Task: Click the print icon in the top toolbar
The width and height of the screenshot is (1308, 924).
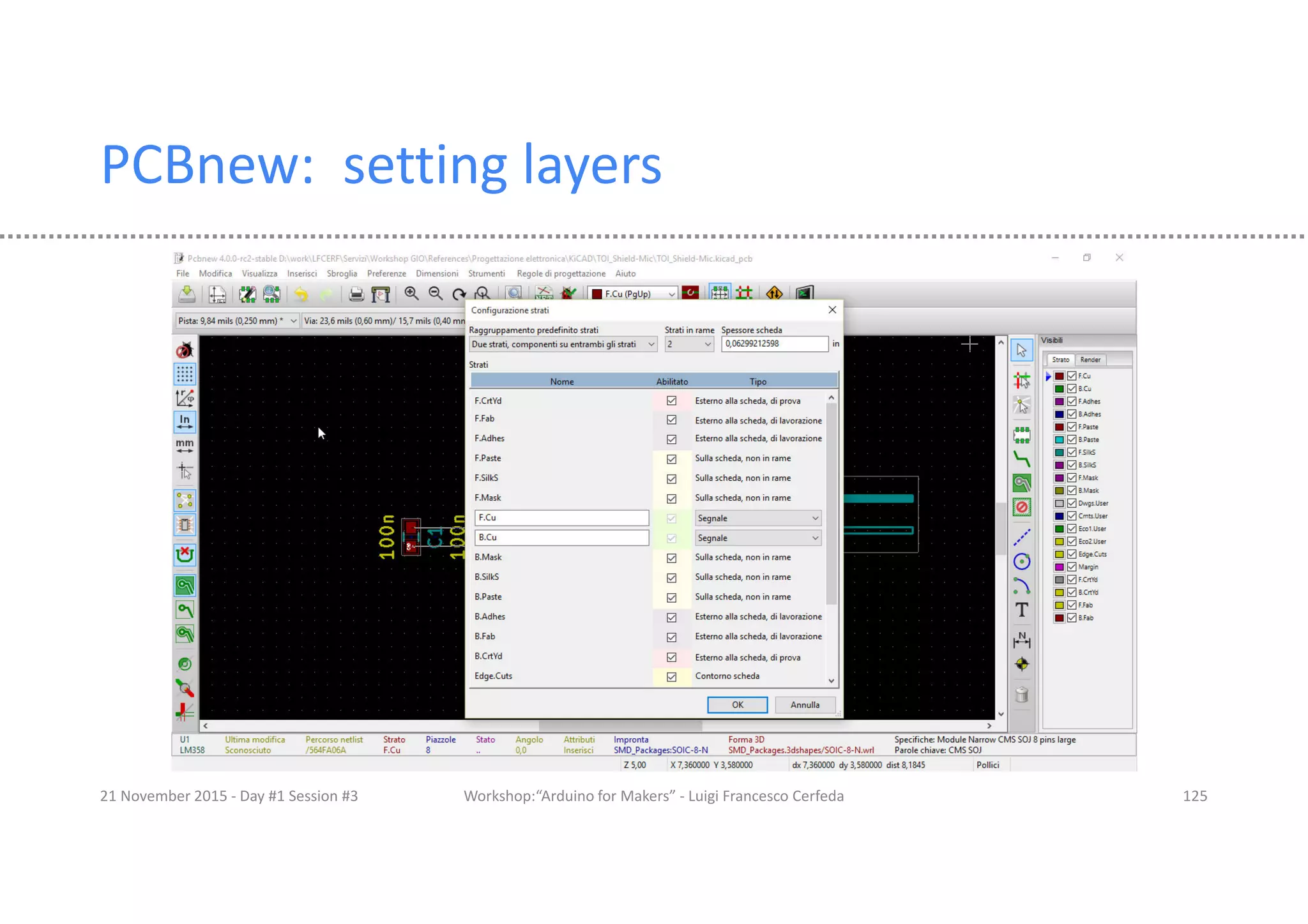Action: (356, 294)
